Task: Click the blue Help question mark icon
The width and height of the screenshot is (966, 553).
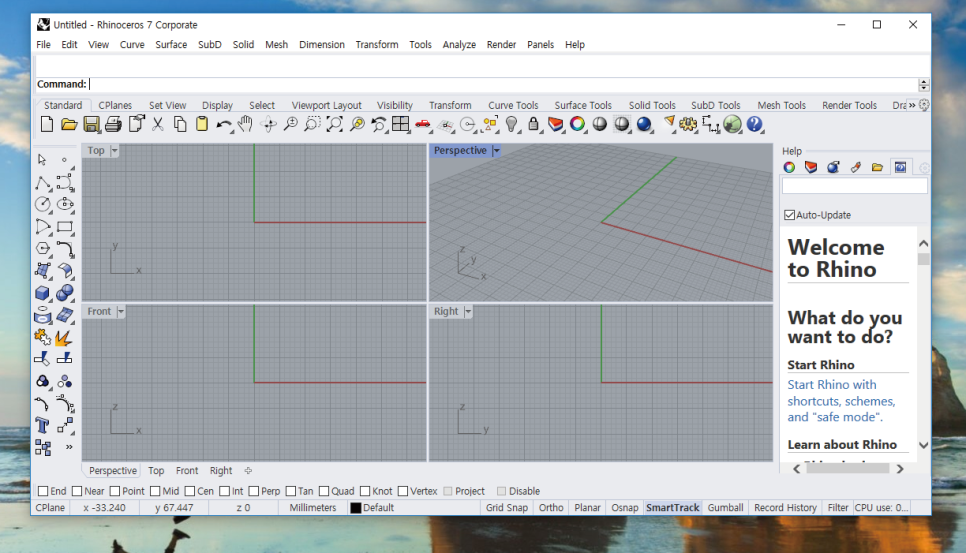Action: tap(754, 124)
